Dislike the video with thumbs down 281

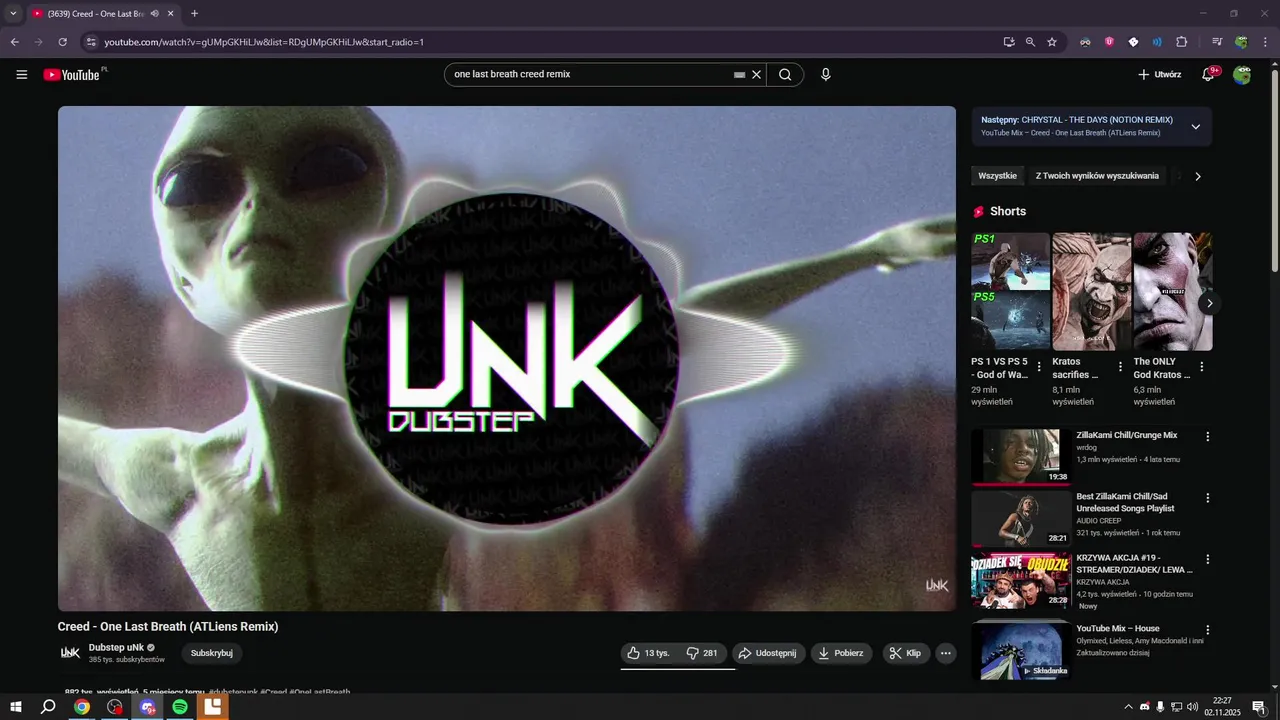(x=702, y=653)
